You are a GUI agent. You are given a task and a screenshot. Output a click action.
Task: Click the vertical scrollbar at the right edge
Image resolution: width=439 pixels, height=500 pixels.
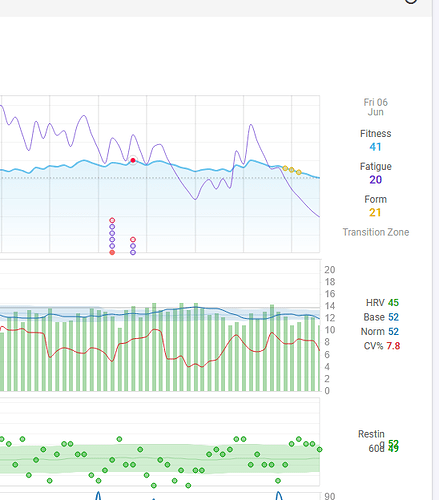click(x=436, y=250)
